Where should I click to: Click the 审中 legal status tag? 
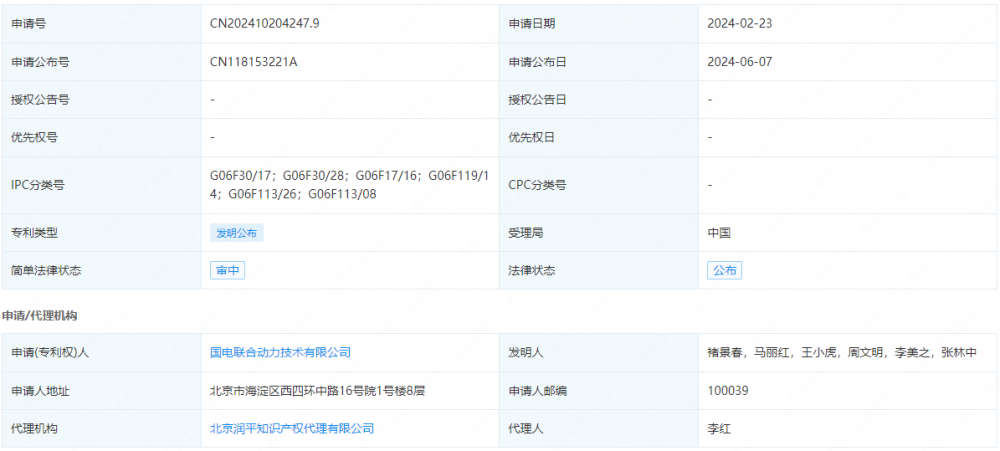click(x=228, y=270)
